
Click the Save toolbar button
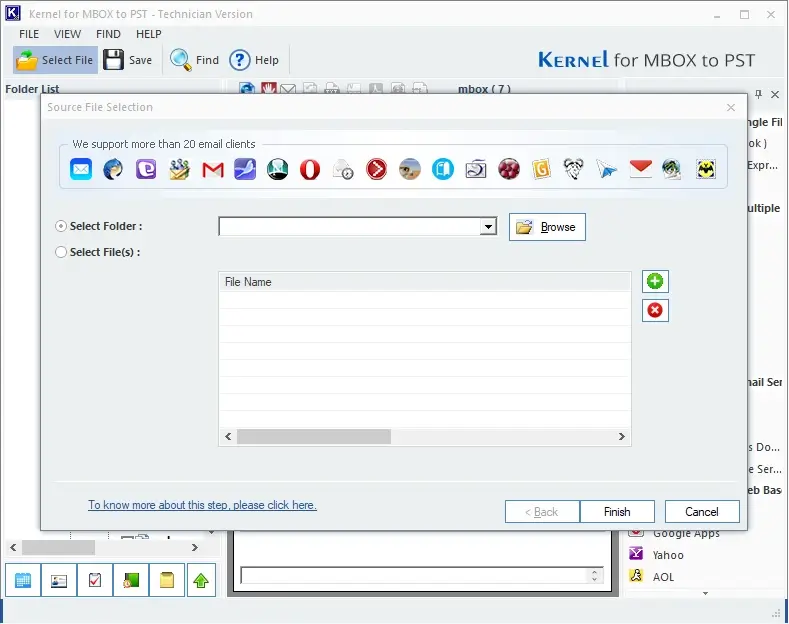pyautogui.click(x=128, y=60)
